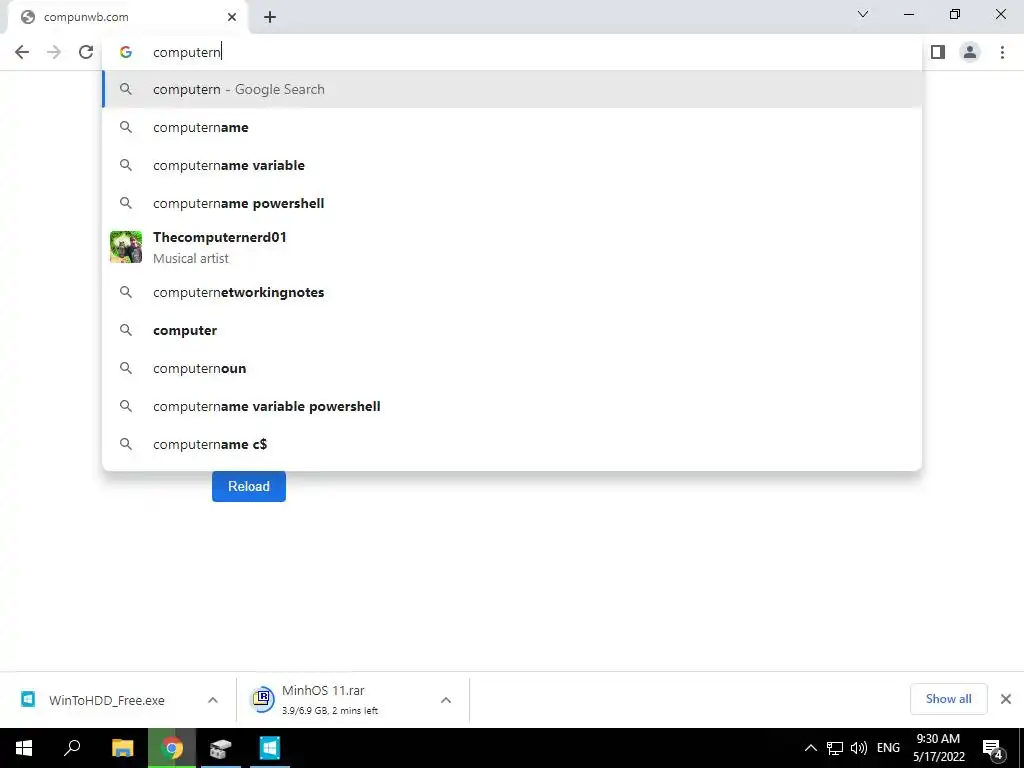Open clock showing 9:30 AM
The width and height of the screenshot is (1024, 768).
(x=938, y=748)
